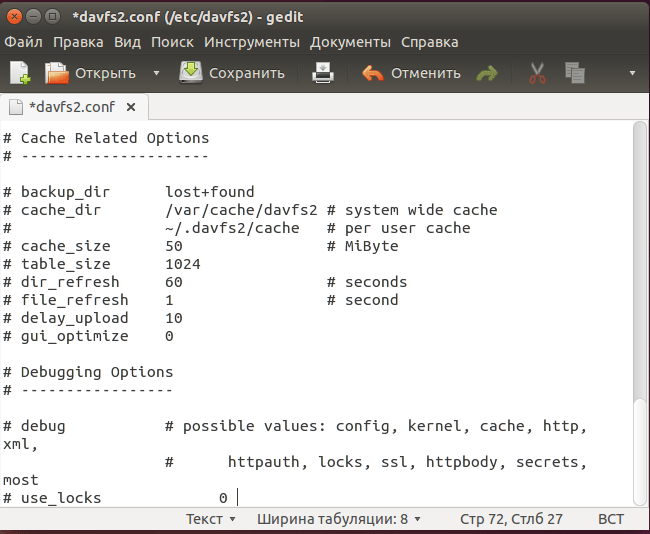The image size is (650, 534).
Task: Click the Стр 72, Стлб 27 status entry
Action: (511, 519)
